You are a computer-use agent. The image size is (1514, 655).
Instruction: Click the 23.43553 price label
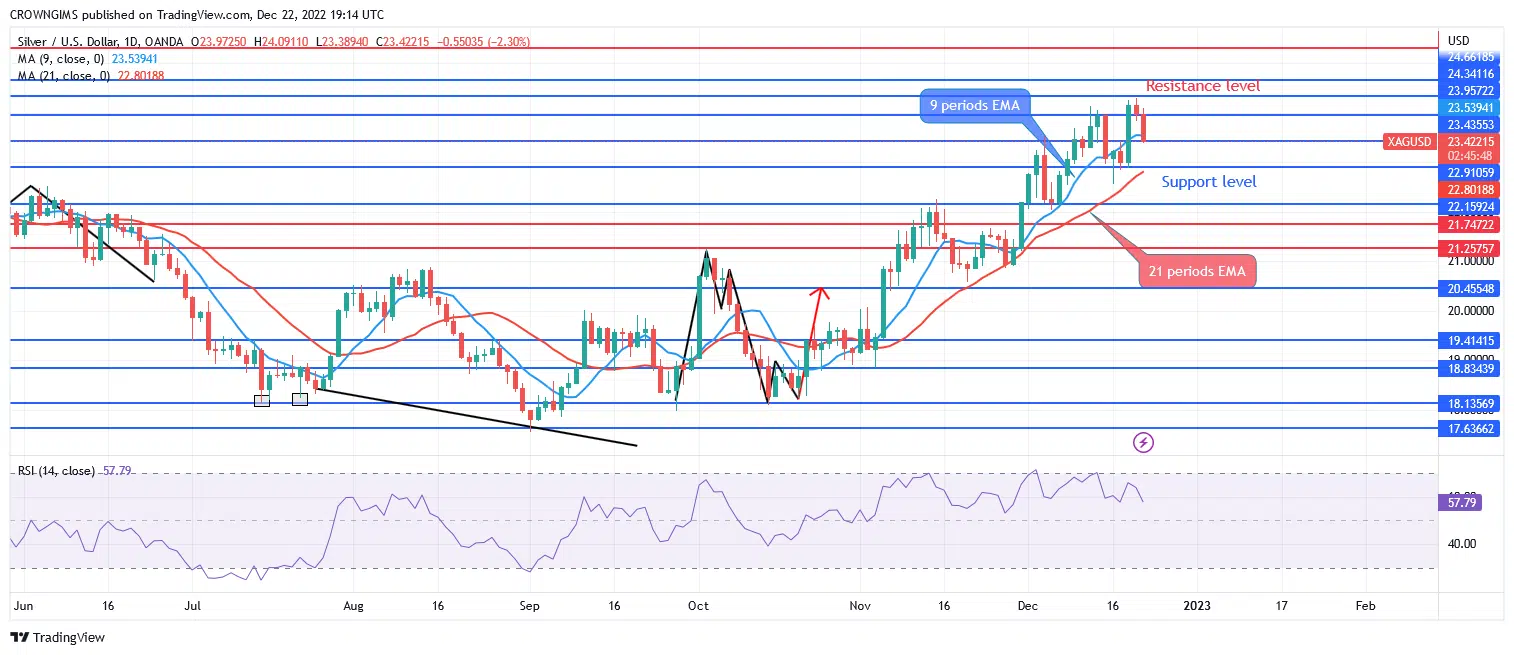point(1467,124)
